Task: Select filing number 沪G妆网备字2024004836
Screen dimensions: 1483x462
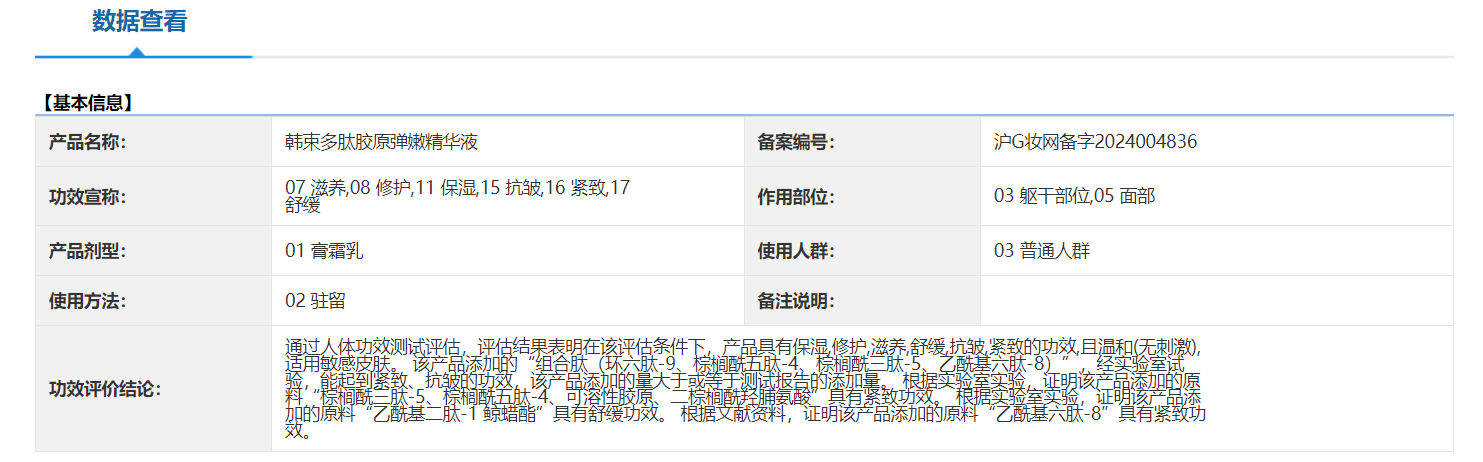Action: tap(1095, 142)
